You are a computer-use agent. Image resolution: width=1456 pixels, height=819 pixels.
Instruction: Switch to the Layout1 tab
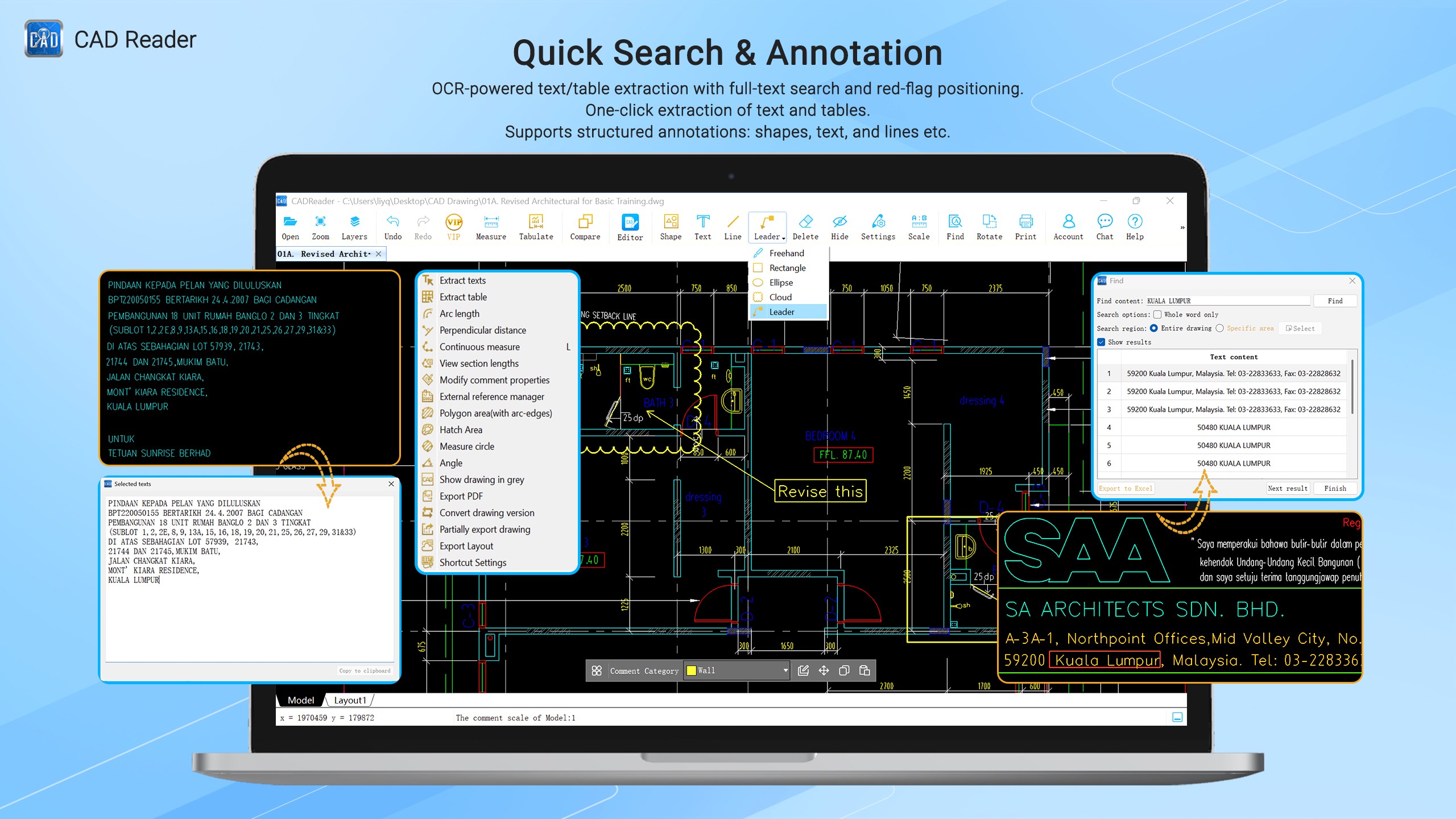click(x=350, y=700)
